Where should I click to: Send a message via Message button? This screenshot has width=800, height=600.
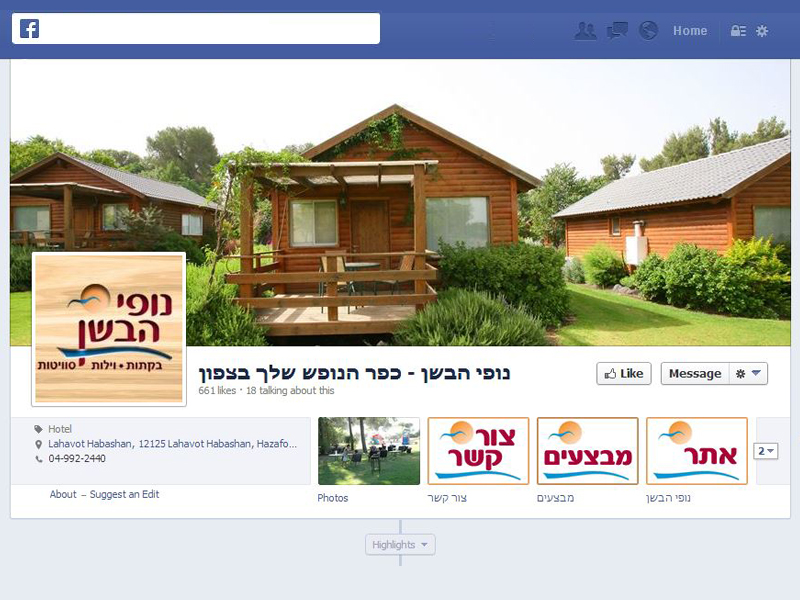695,373
